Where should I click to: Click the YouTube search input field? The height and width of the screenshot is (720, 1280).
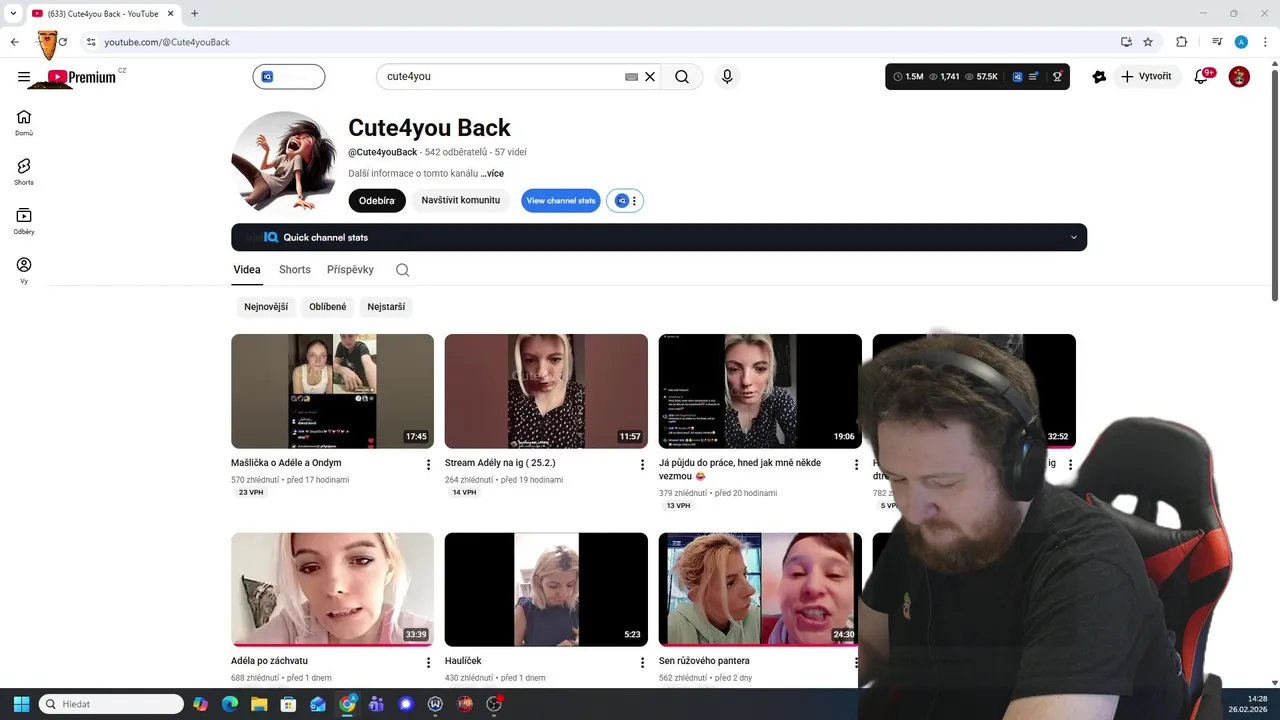pos(500,76)
